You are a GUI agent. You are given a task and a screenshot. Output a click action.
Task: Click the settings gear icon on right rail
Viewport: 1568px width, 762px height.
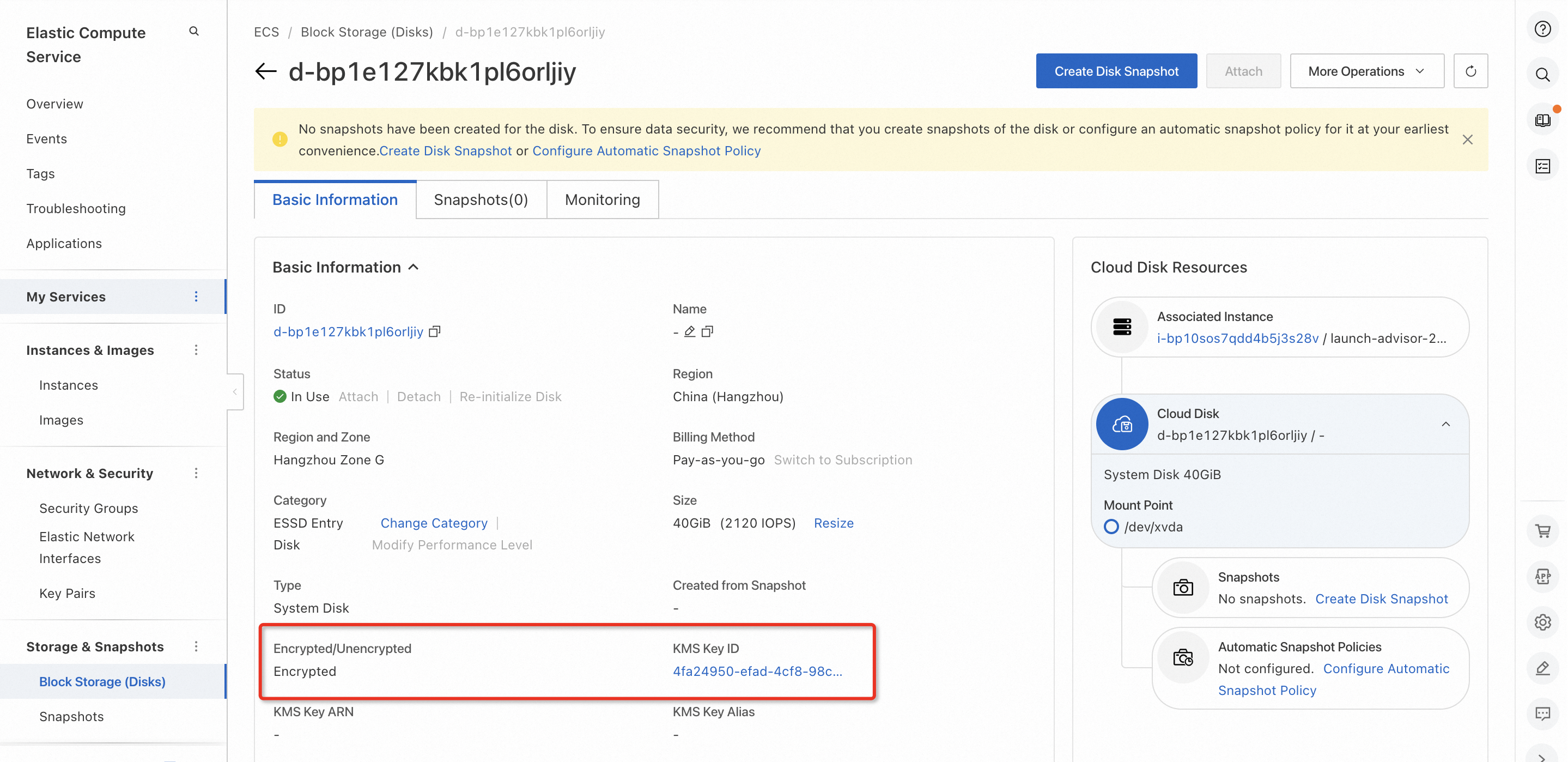[x=1542, y=622]
